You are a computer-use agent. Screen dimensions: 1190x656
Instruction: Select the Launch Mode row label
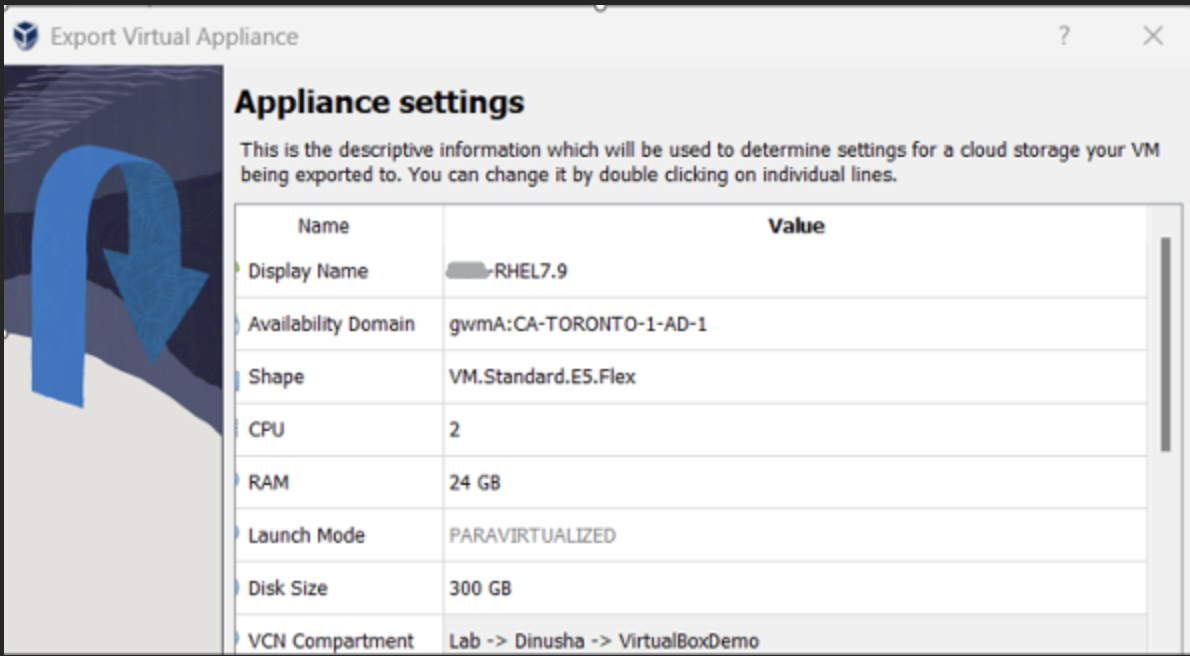306,535
